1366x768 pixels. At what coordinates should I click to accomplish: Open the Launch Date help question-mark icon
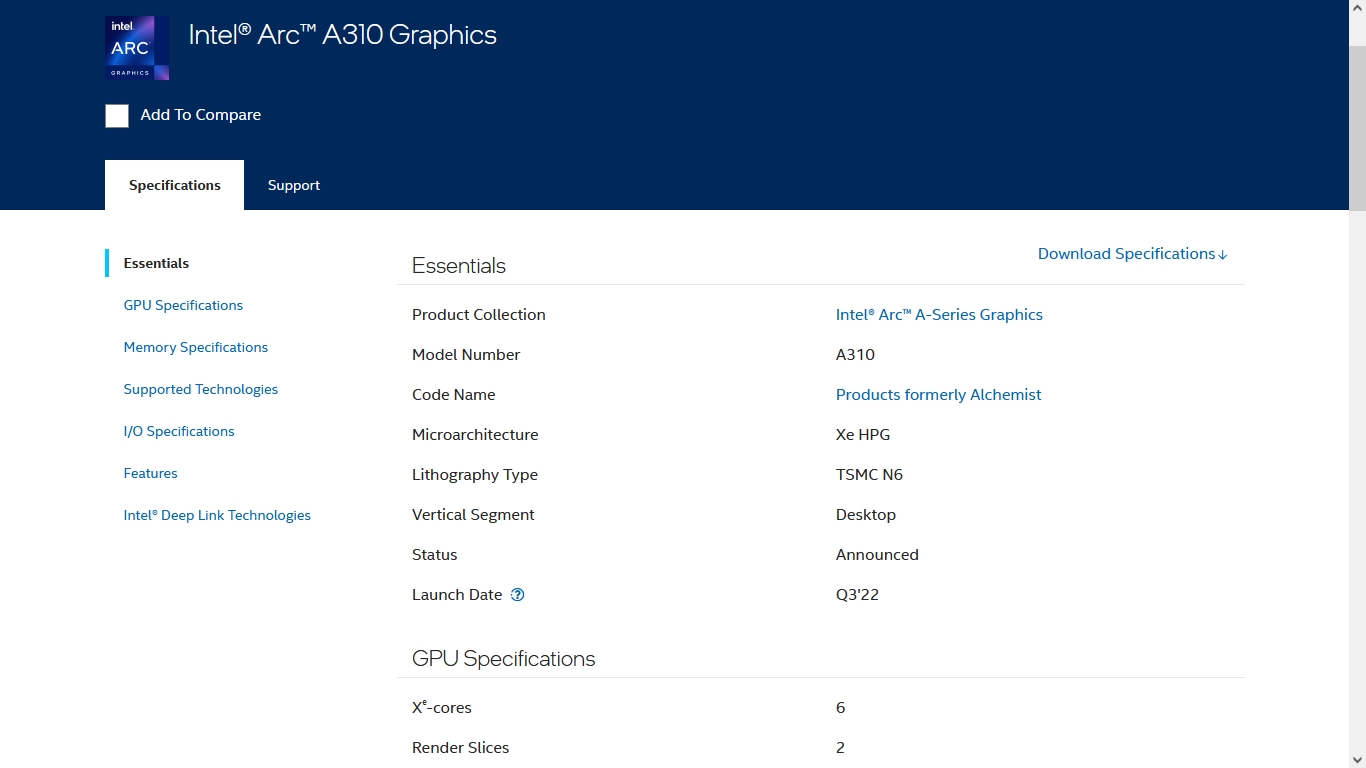(517, 595)
